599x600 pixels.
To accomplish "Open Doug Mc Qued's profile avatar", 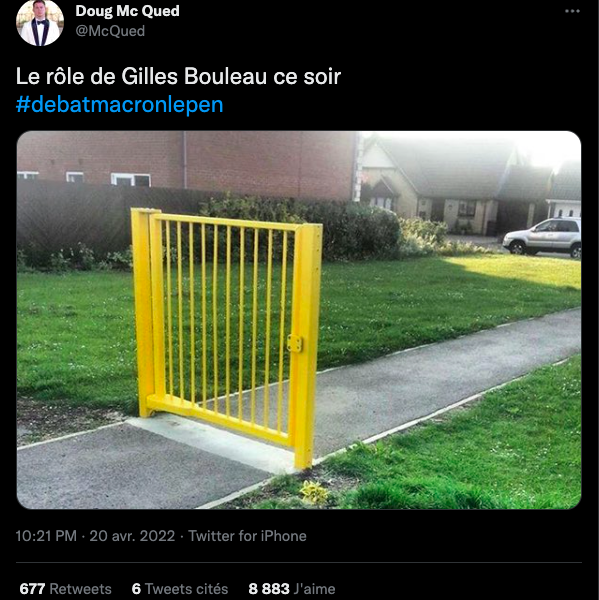I will pos(40,23).
